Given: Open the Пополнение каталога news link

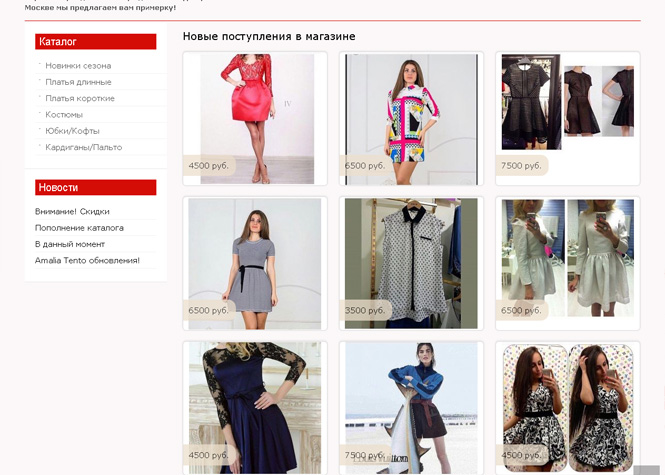Looking at the screenshot, I should pos(79,228).
